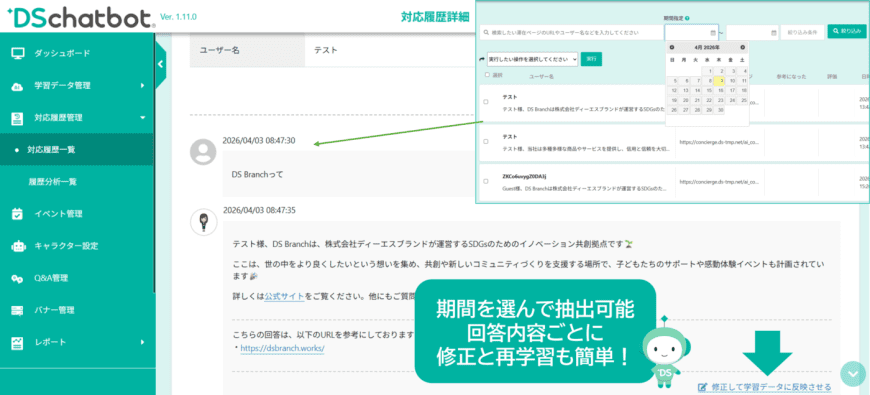Click the end date input field
Screen dimensions: 870x395
pos(752,33)
